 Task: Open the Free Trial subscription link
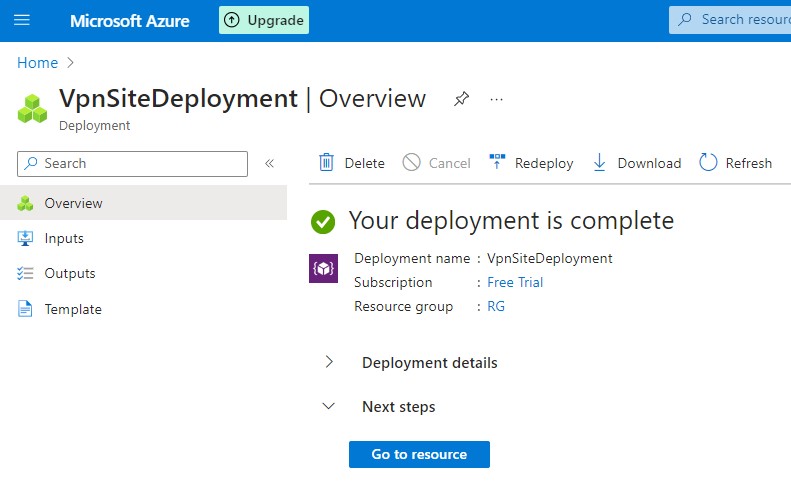[515, 282]
